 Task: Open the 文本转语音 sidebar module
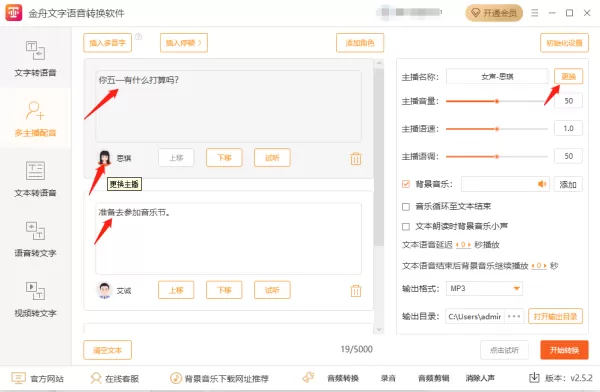click(x=35, y=179)
